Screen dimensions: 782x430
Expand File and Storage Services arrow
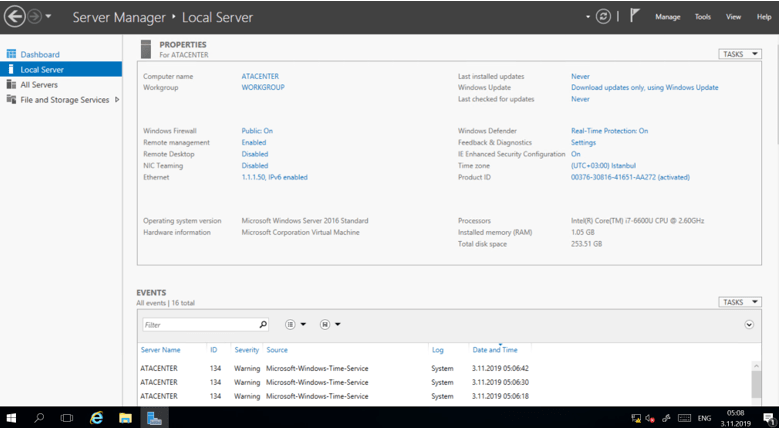pyautogui.click(x=117, y=100)
